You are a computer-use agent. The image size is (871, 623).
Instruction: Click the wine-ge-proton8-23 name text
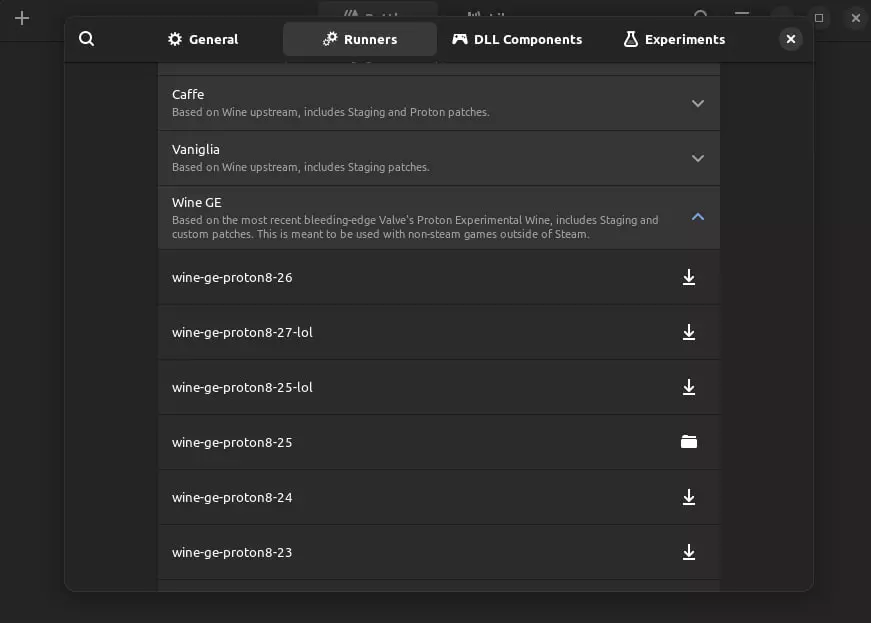(x=232, y=552)
